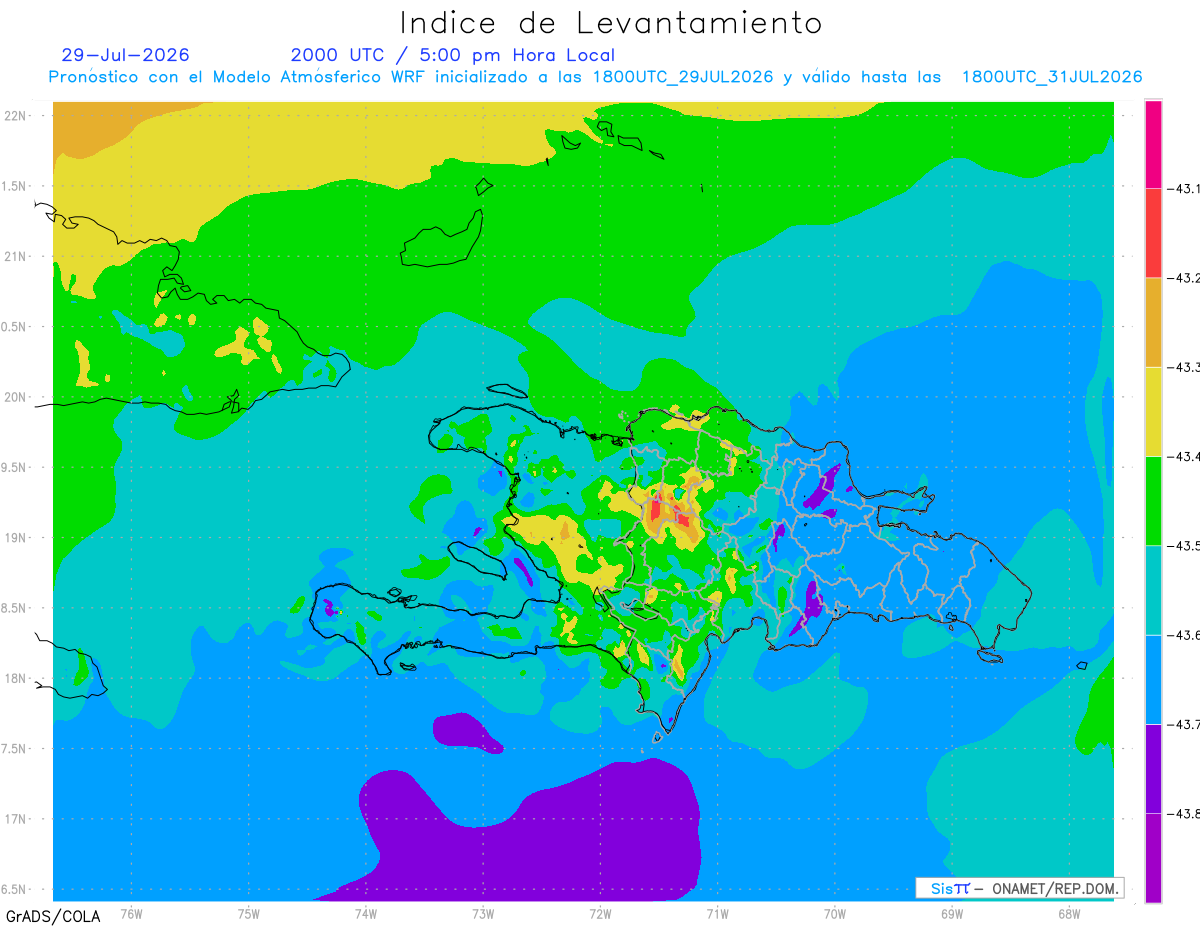Click the violet legend swatch below -43.8
Image resolution: width=1200 pixels, height=927 pixels.
[1153, 857]
